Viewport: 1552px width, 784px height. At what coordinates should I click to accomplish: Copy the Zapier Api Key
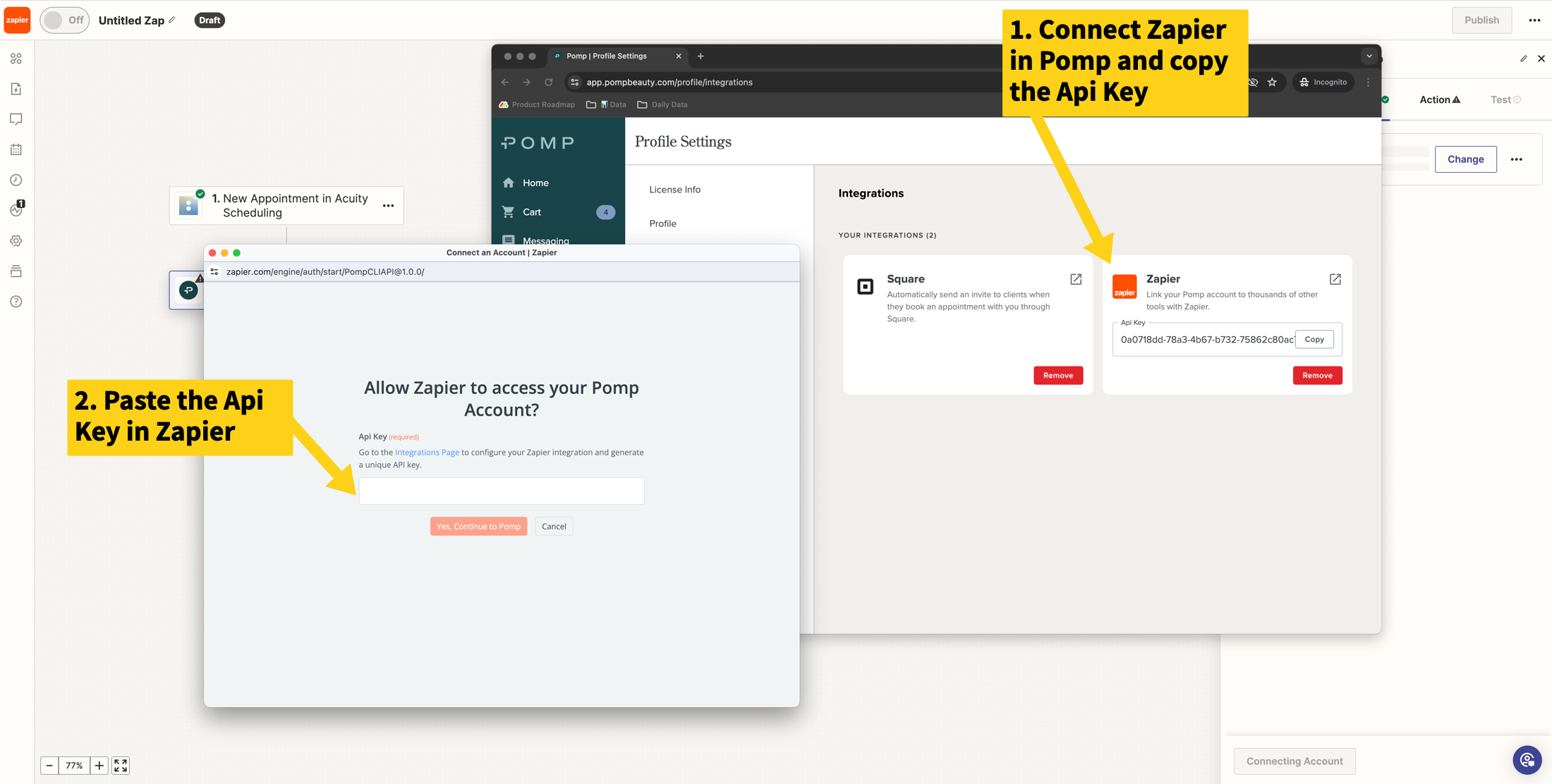[1314, 339]
